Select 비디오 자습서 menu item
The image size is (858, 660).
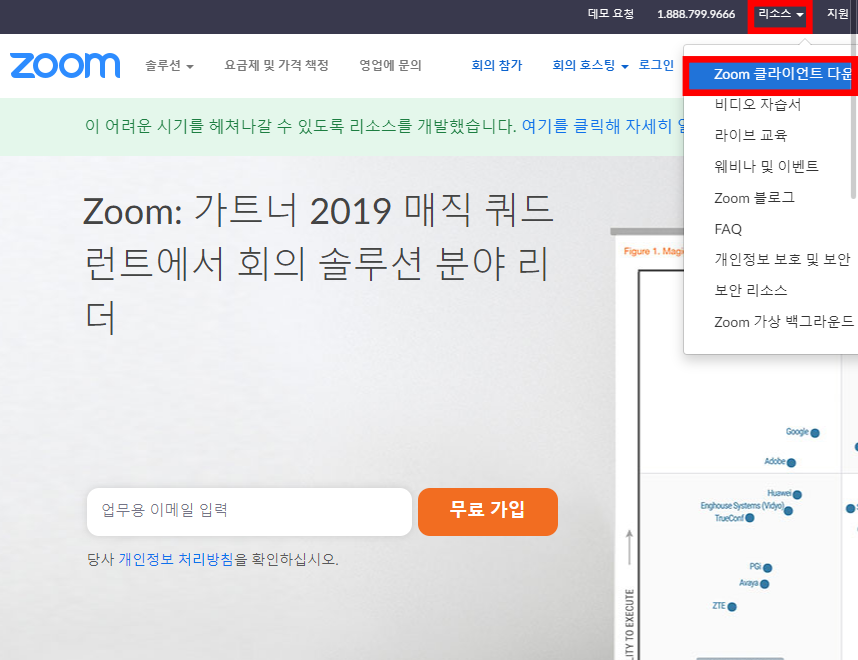(757, 105)
